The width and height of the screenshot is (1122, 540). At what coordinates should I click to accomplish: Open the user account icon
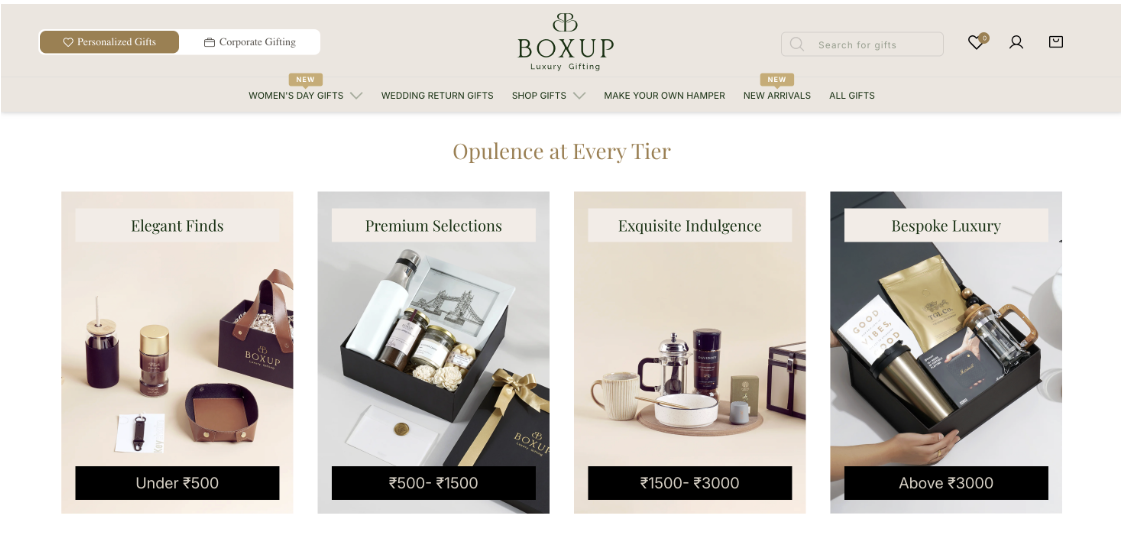click(1016, 42)
